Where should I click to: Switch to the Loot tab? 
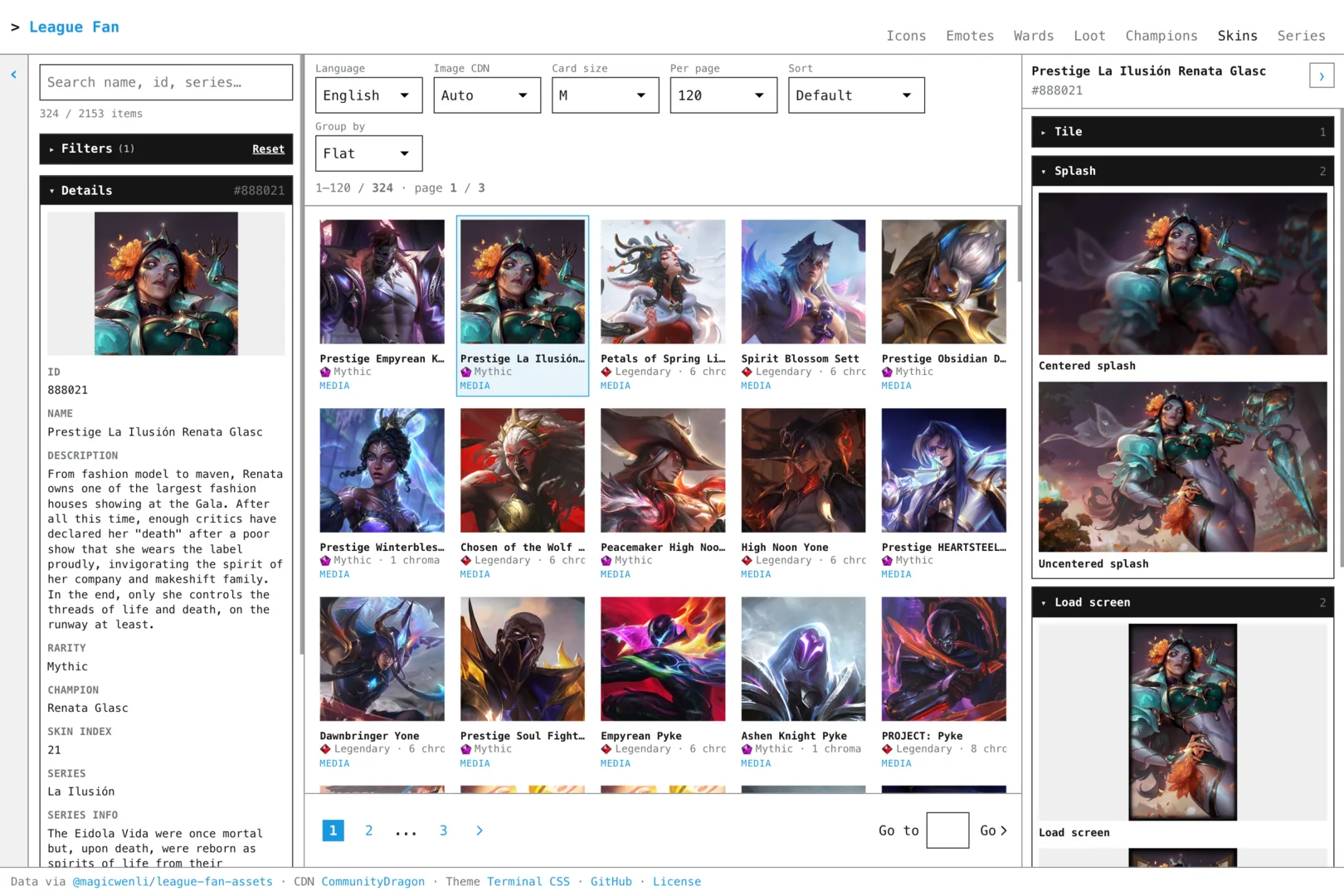pos(1089,36)
